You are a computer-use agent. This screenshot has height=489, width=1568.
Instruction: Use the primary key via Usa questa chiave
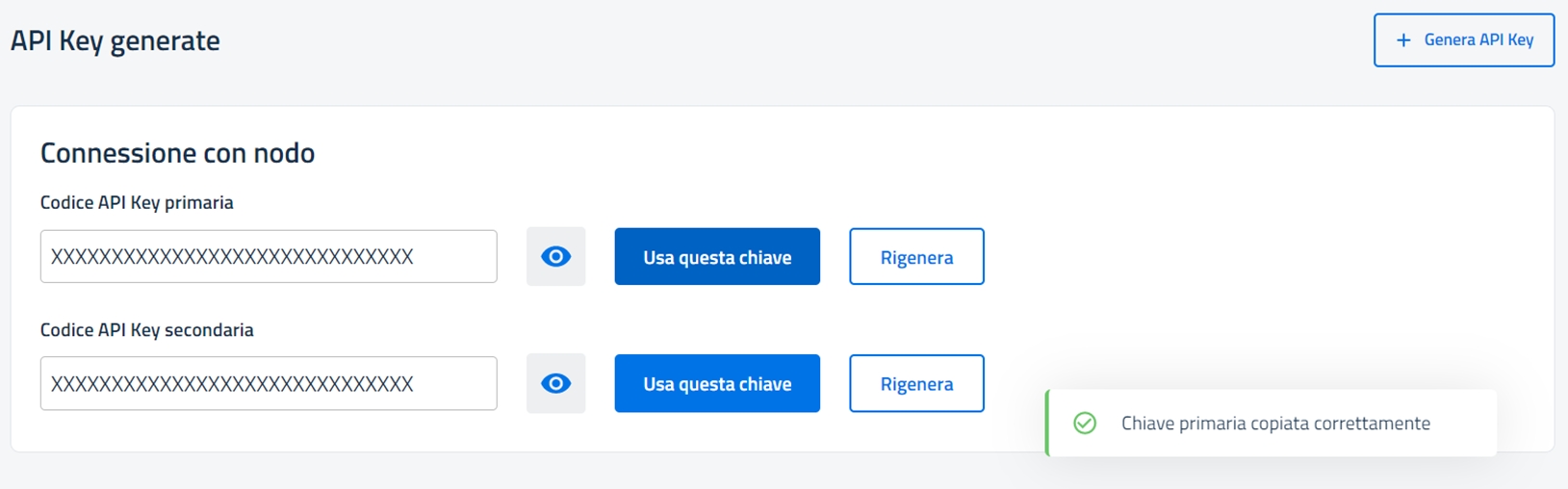pos(717,257)
